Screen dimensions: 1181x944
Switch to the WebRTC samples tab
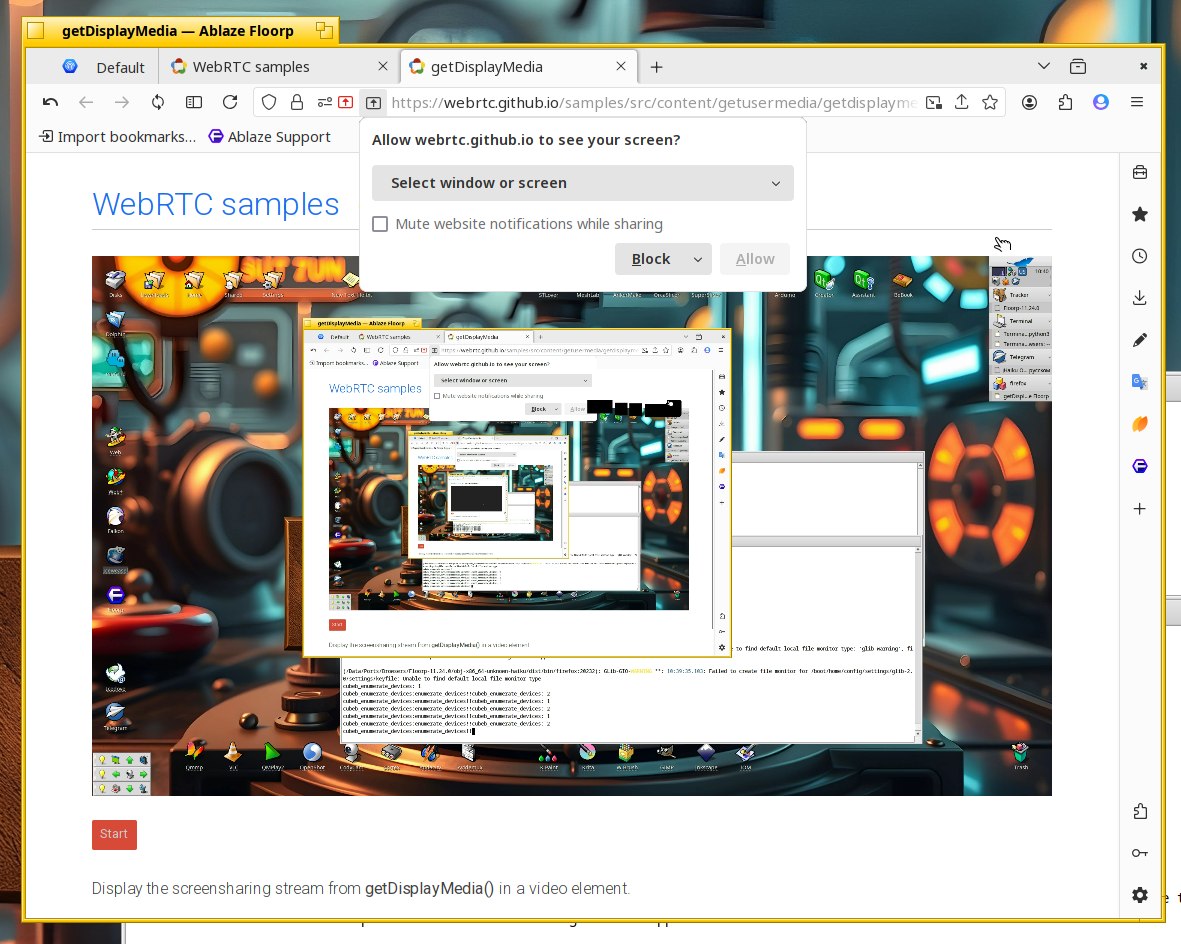(251, 66)
